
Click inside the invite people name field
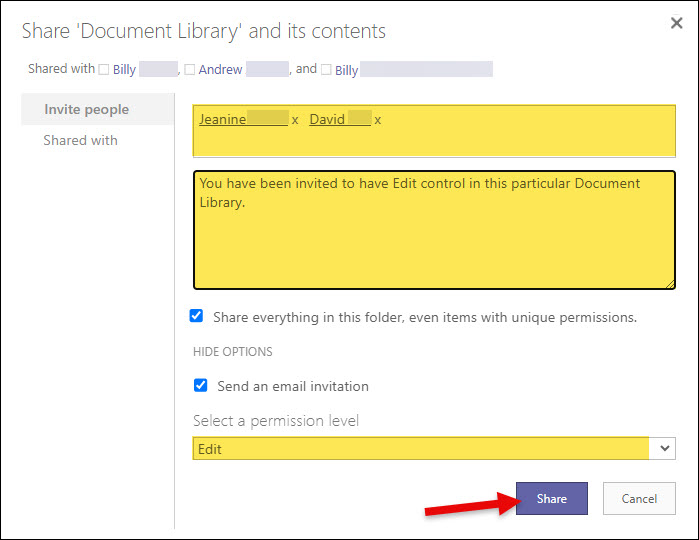coord(434,131)
